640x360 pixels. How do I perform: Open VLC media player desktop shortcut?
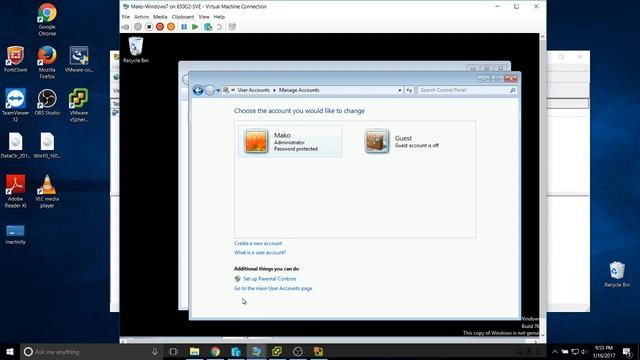click(x=47, y=191)
